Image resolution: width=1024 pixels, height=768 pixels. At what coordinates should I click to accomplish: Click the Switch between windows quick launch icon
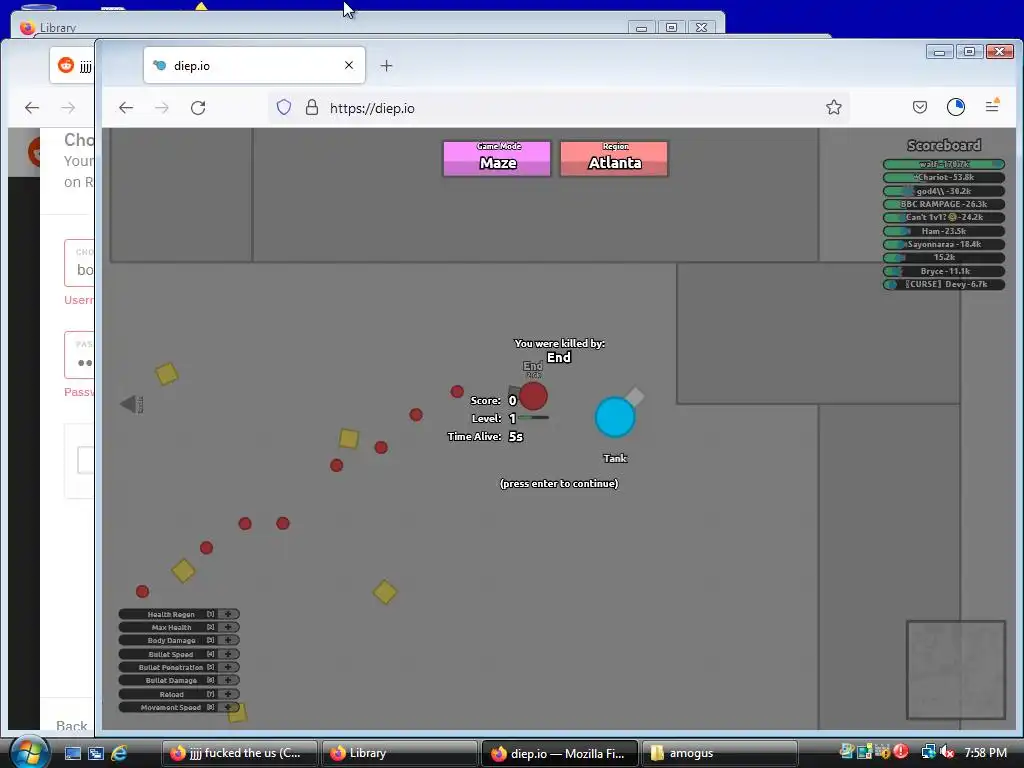pos(96,753)
